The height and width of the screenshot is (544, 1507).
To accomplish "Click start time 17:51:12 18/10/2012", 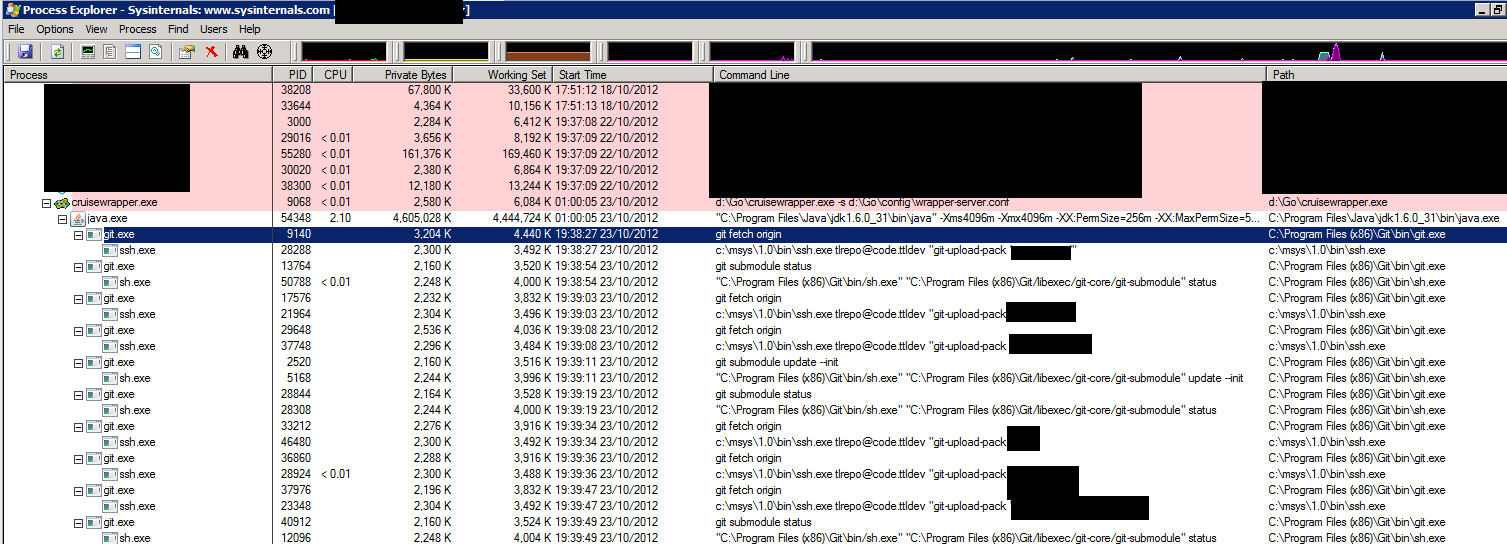I will pos(607,90).
